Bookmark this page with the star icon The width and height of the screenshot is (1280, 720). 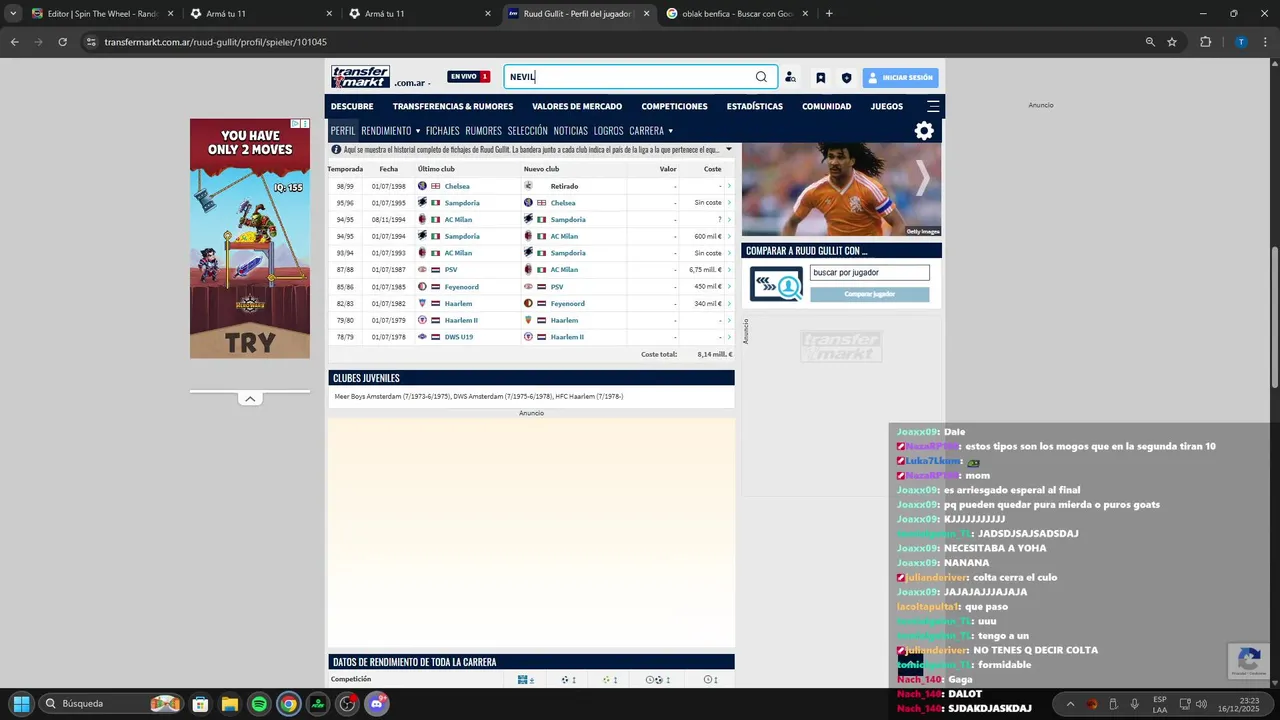1172,42
